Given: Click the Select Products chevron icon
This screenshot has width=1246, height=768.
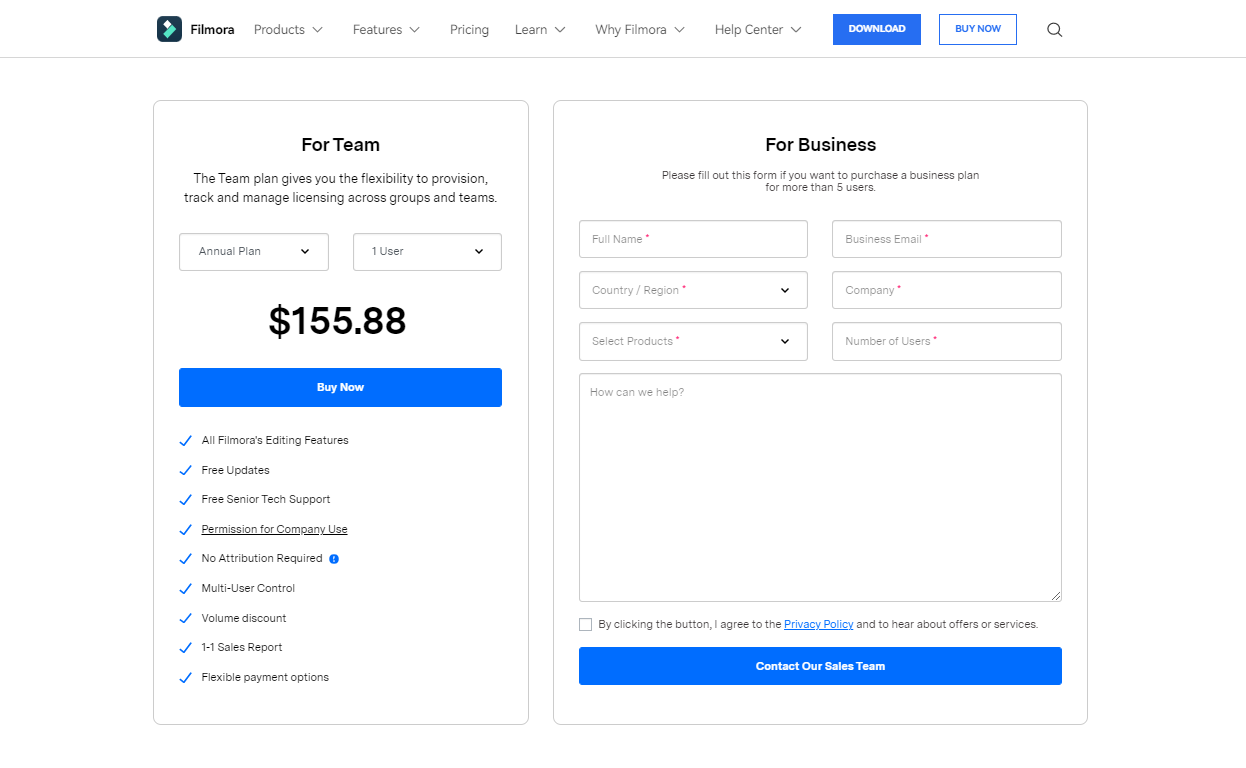Looking at the screenshot, I should pos(785,342).
